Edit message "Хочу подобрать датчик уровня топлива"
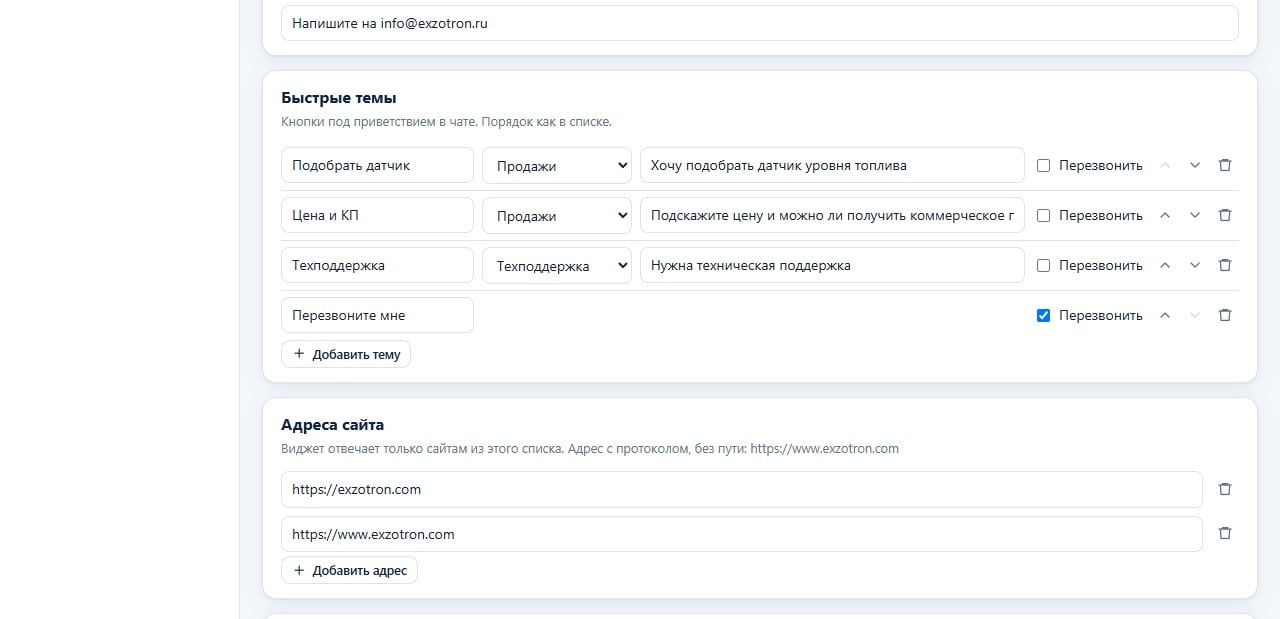 coord(832,165)
